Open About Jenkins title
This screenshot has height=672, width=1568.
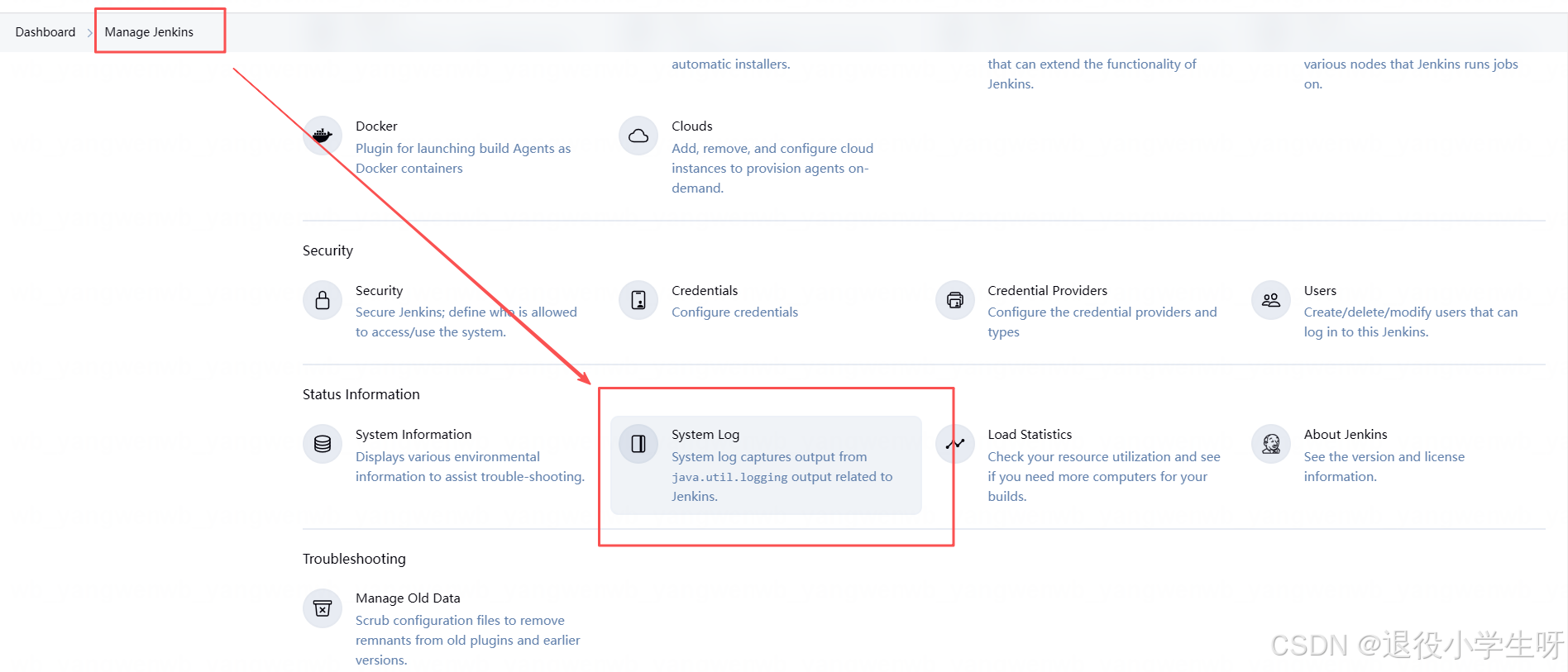1346,434
